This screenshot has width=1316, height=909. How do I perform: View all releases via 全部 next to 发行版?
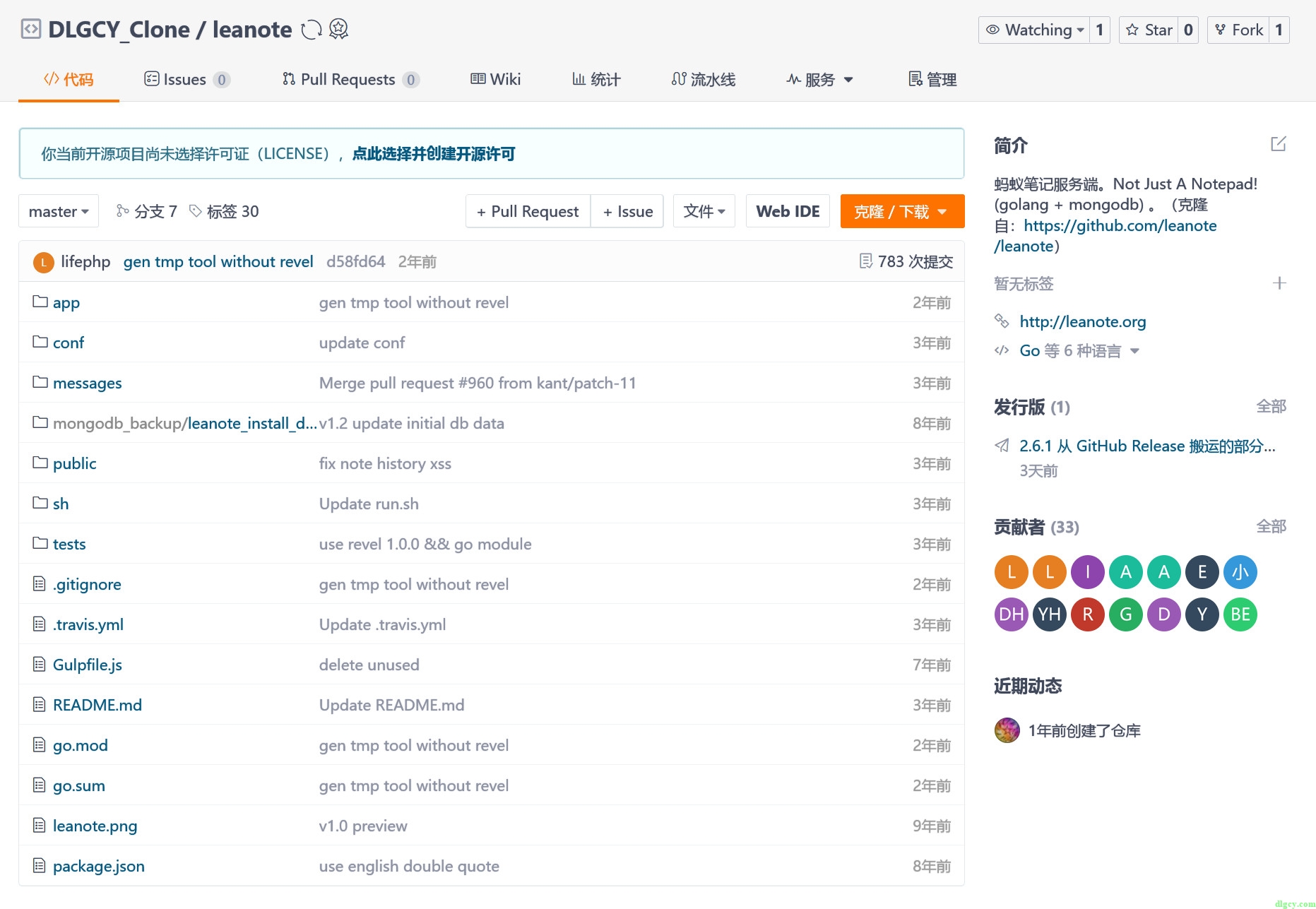click(x=1271, y=406)
